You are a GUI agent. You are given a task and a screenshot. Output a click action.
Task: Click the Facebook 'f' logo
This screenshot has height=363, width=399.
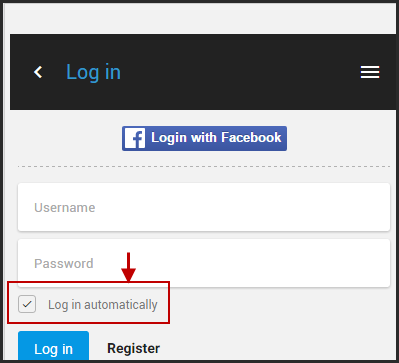[135, 138]
